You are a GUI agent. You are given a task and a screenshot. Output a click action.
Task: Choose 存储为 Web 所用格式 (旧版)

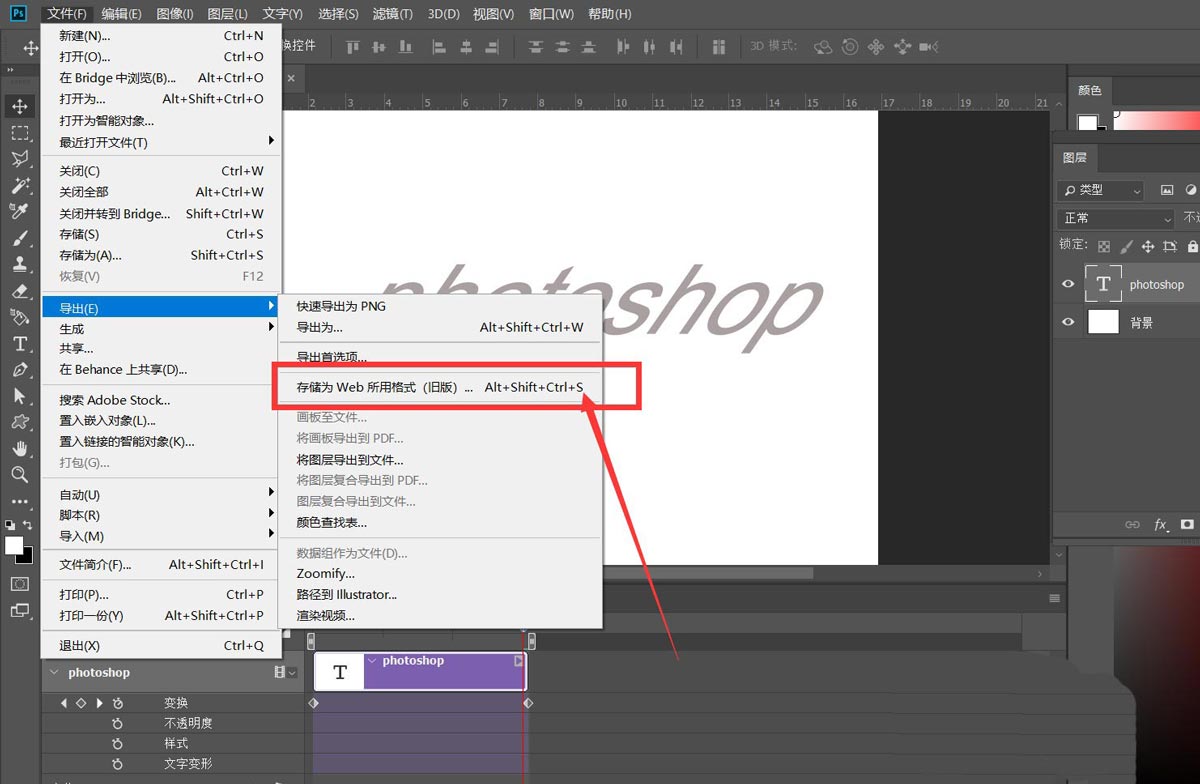point(440,387)
